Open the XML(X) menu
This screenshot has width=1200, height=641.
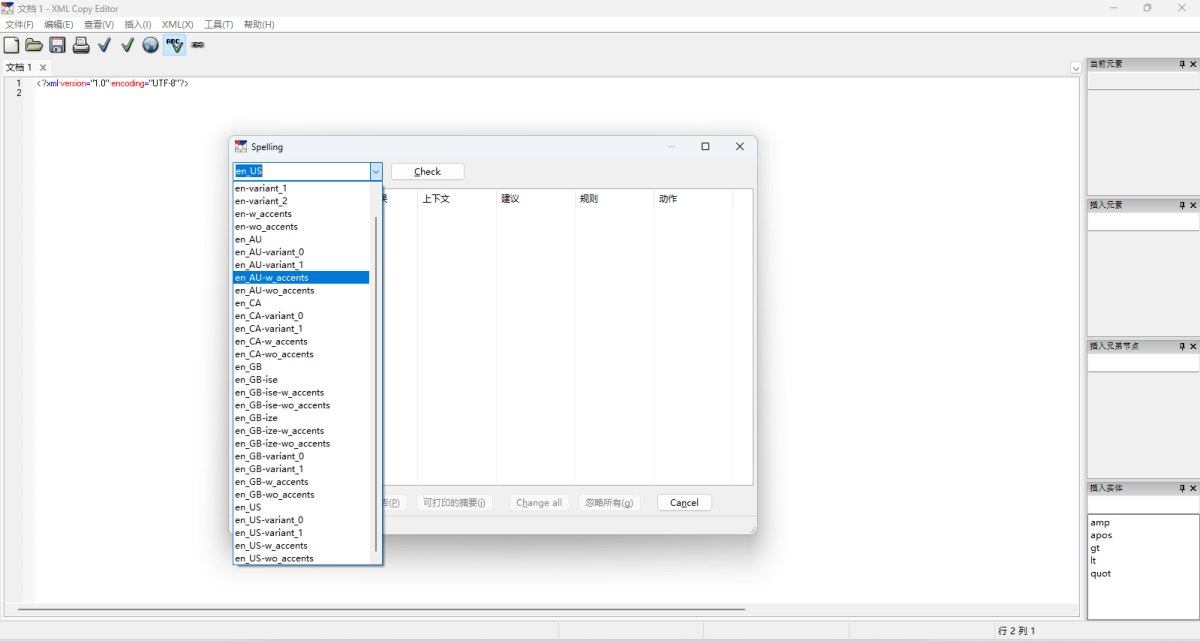[177, 24]
